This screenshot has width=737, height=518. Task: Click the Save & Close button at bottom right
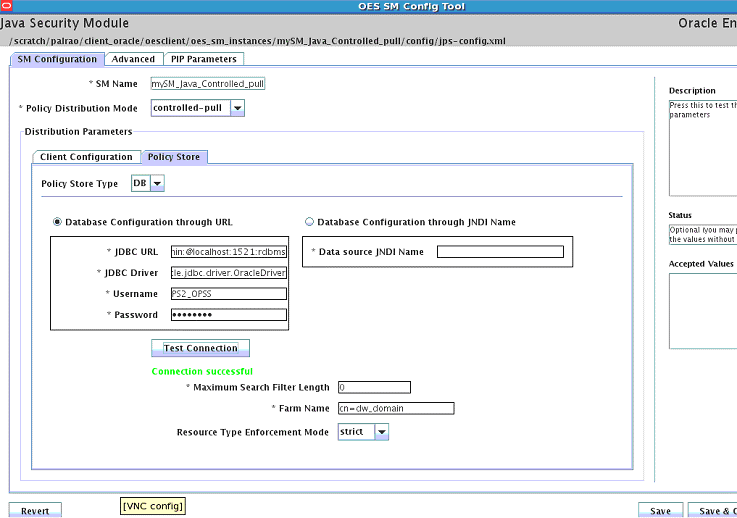(x=713, y=510)
